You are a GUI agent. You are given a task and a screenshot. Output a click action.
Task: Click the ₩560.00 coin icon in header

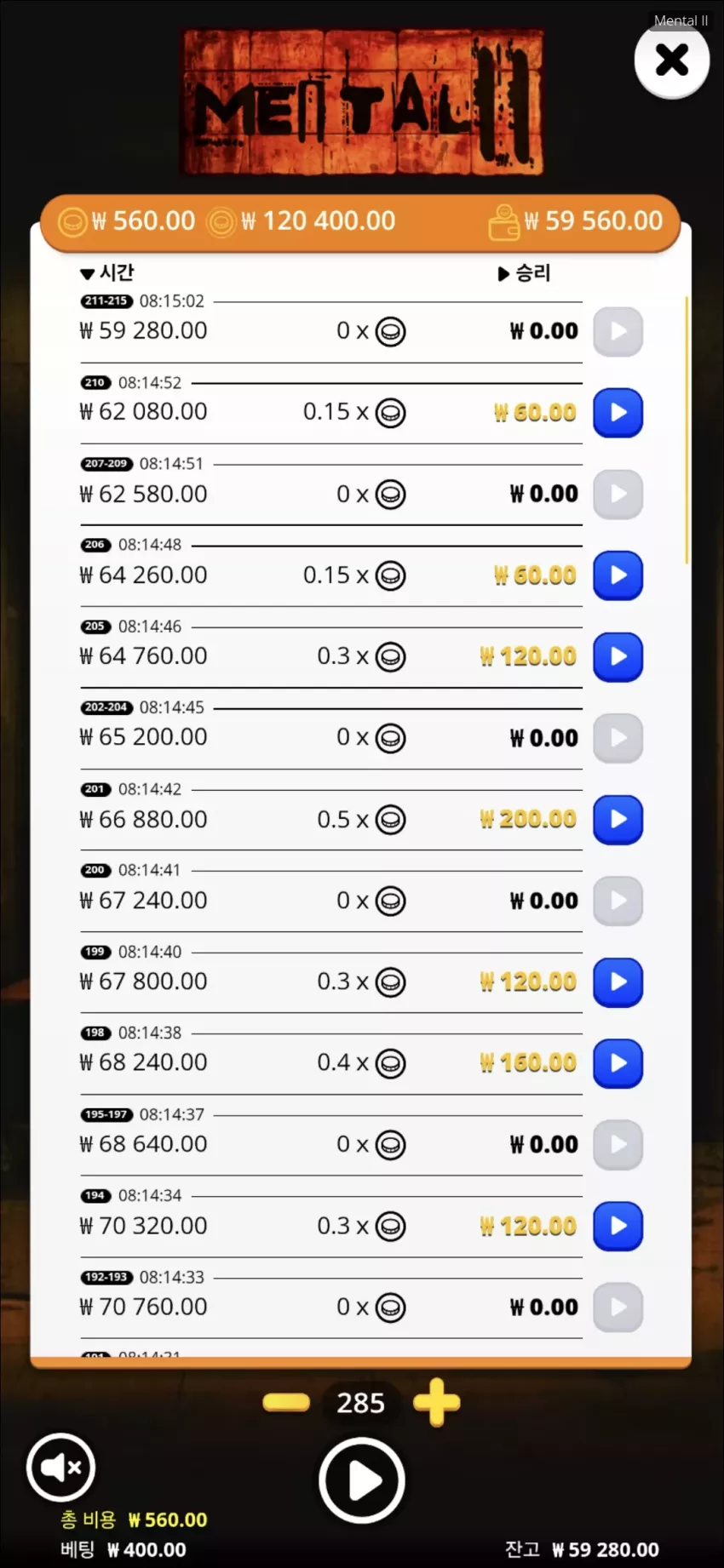coord(72,222)
